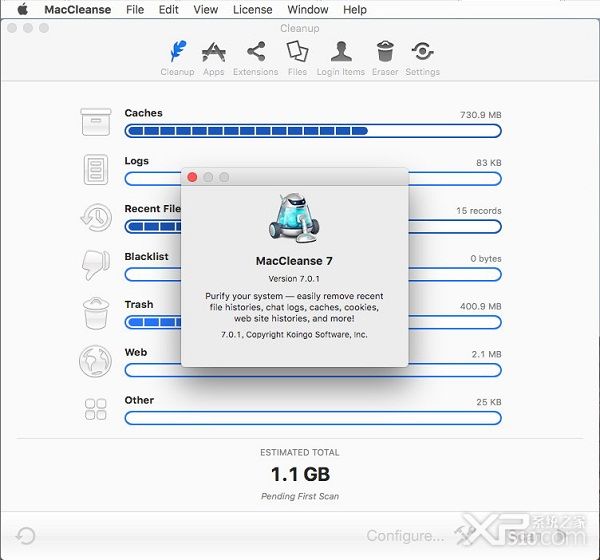Open the Settings section
Viewport: 600px width, 560px height.
click(422, 58)
